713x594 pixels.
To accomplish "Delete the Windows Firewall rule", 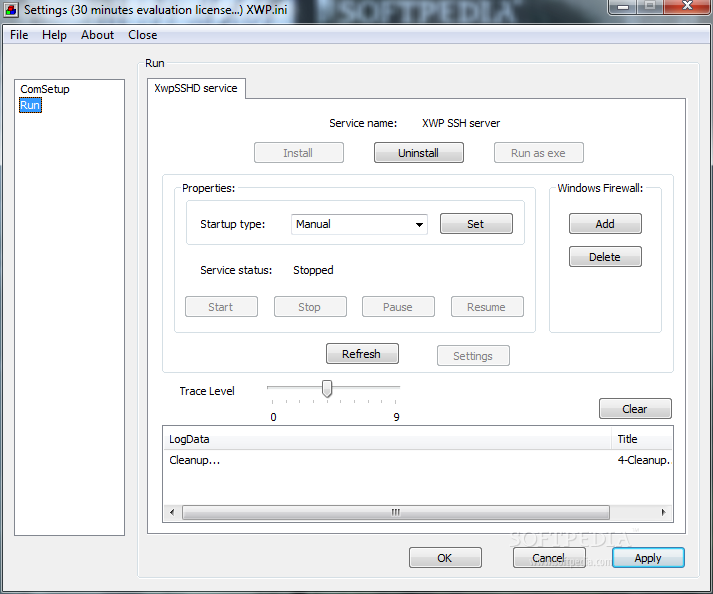I will point(605,257).
